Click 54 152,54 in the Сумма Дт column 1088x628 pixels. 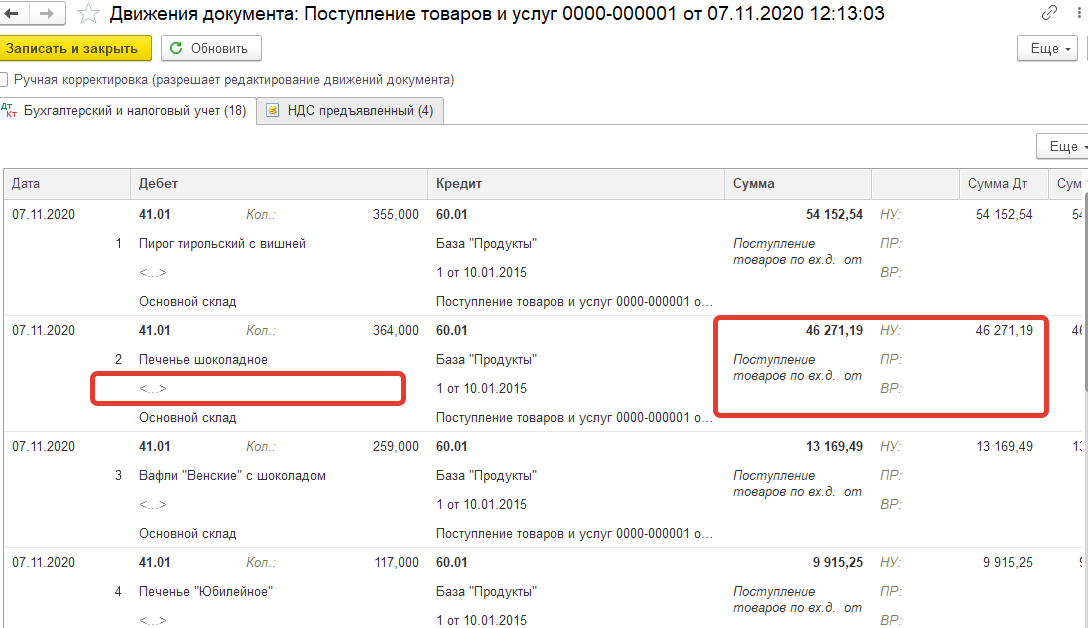point(1004,214)
